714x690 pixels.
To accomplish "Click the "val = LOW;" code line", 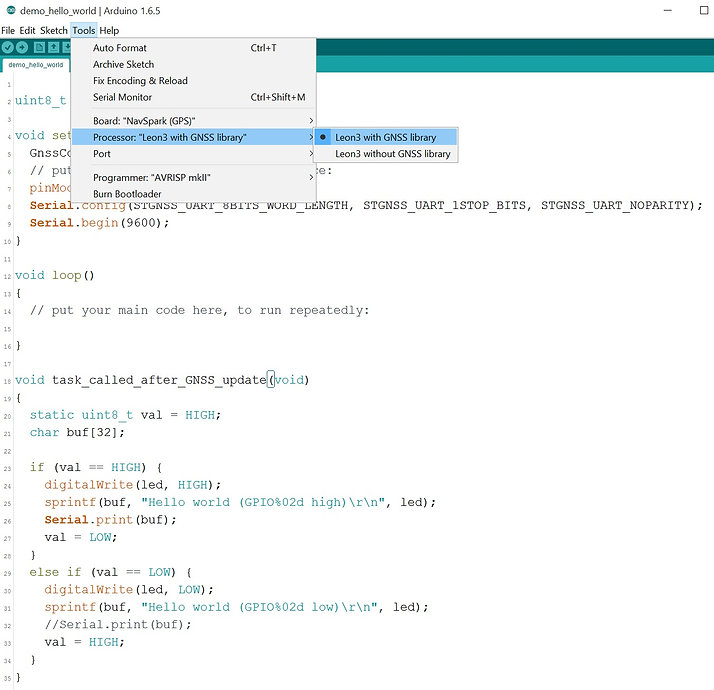I will click(81, 537).
